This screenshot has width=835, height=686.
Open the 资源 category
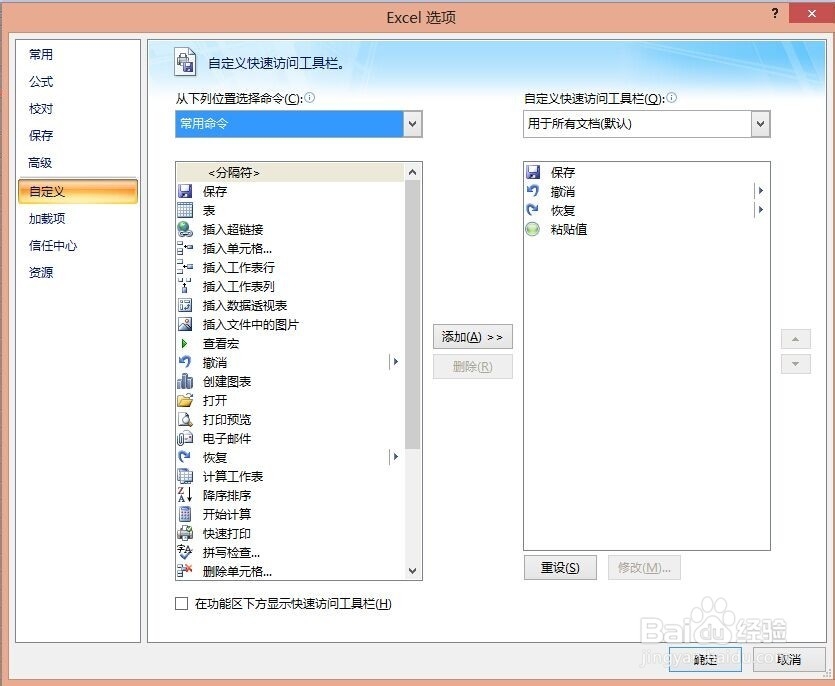tap(40, 273)
